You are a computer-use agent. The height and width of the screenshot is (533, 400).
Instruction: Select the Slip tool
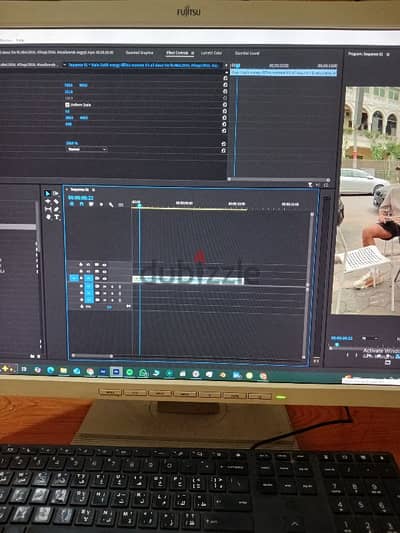tap(48, 209)
